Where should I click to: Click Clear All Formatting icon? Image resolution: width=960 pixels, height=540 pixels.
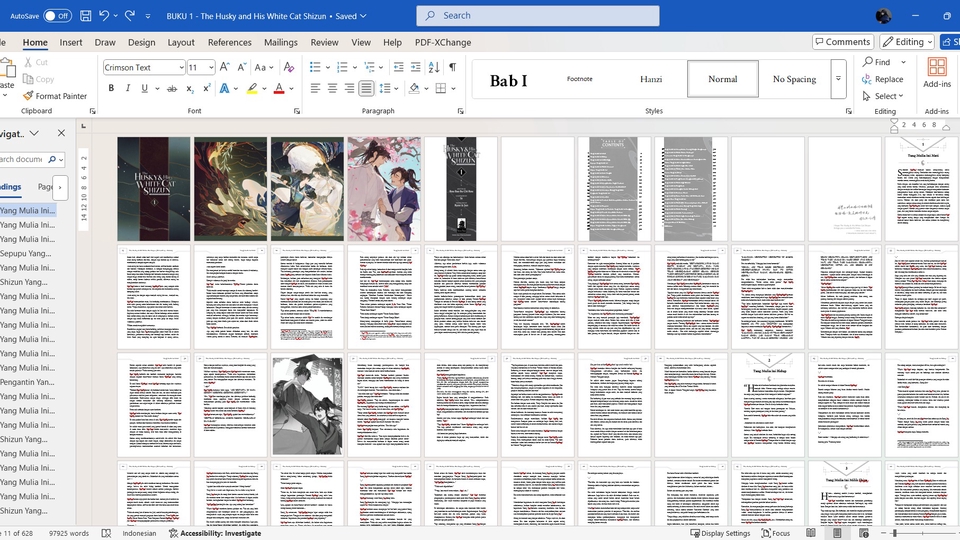(289, 67)
